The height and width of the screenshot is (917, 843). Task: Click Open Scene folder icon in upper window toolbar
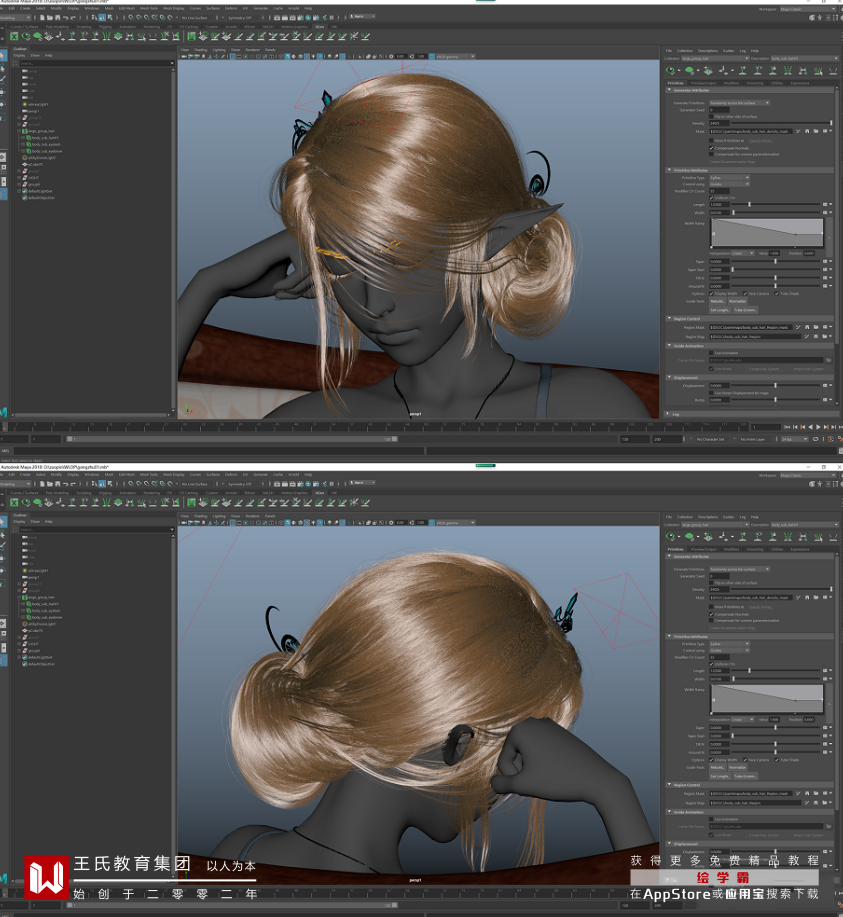tap(50, 18)
